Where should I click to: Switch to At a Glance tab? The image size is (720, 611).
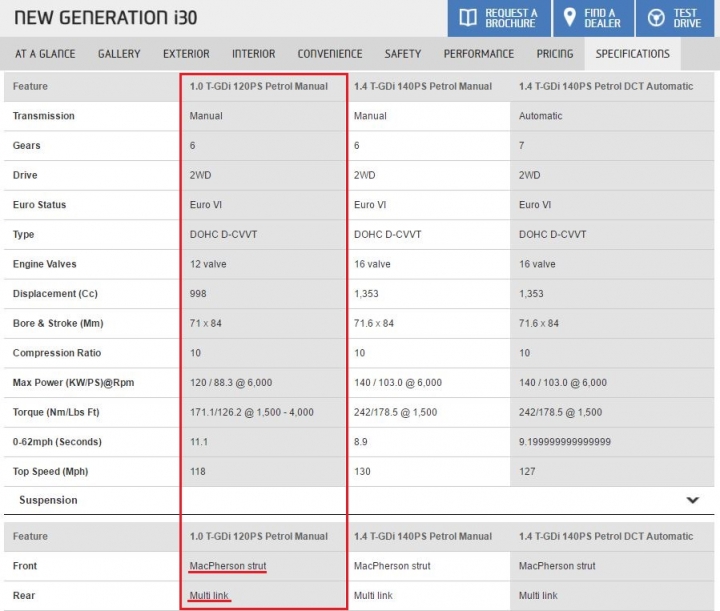click(45, 54)
